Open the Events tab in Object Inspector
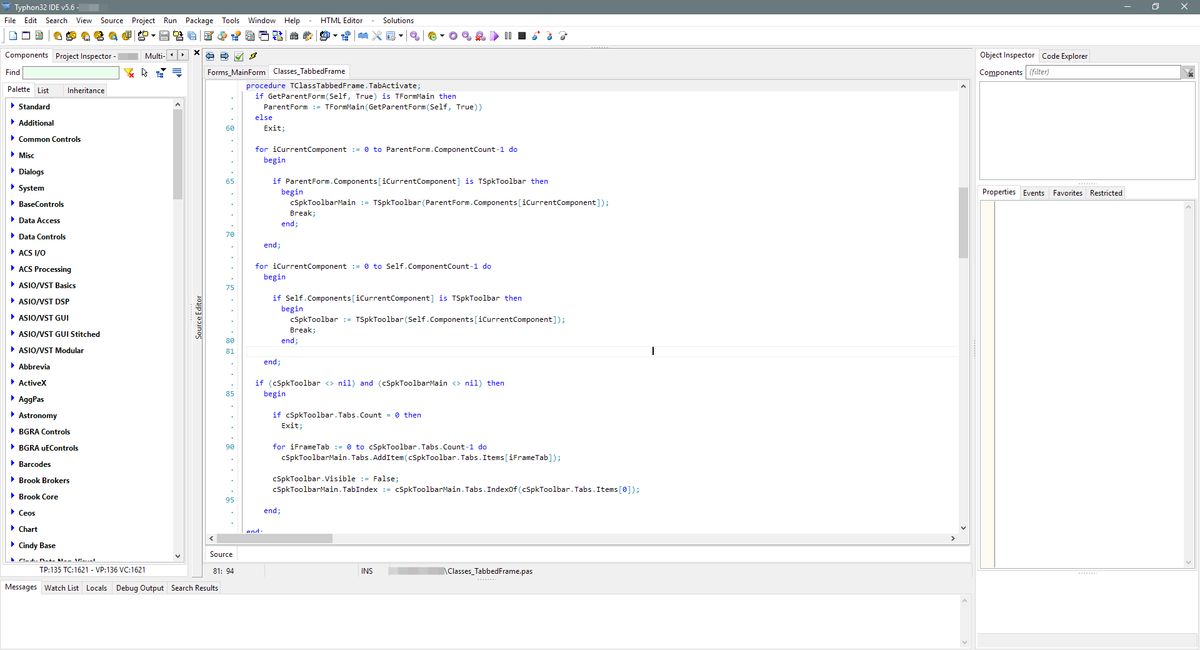The height and width of the screenshot is (650, 1200). tap(1033, 193)
